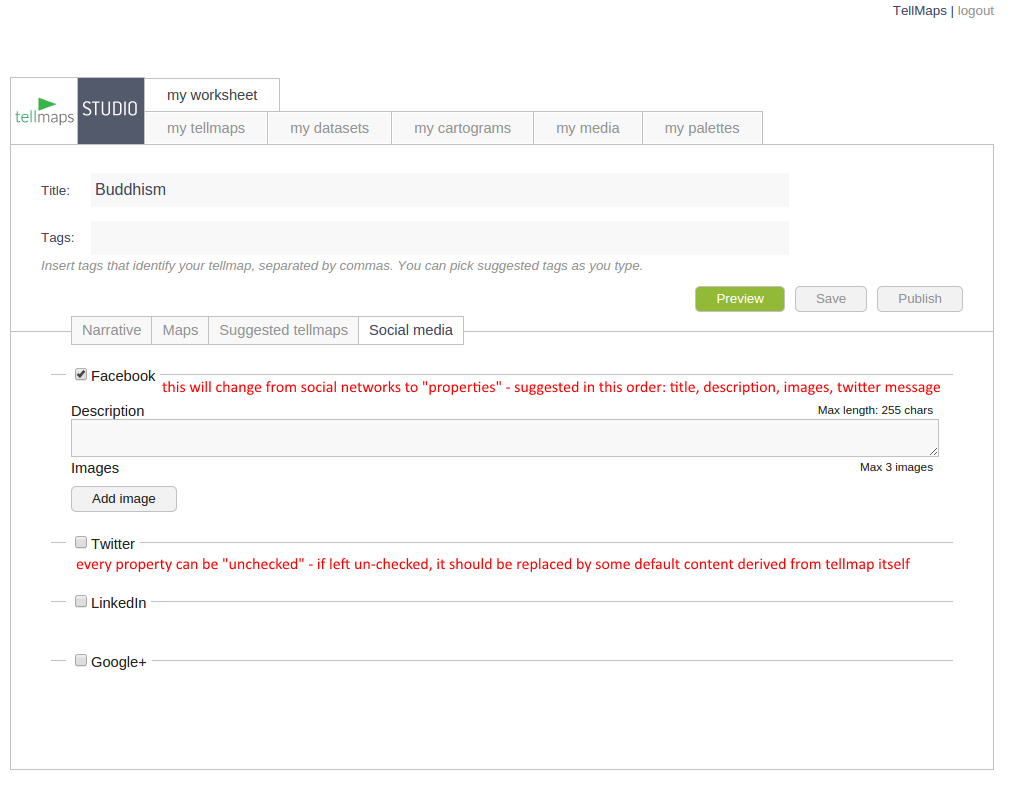This screenshot has height=797, width=1024.
Task: Focus the Facebook Description text area
Action: pos(504,438)
